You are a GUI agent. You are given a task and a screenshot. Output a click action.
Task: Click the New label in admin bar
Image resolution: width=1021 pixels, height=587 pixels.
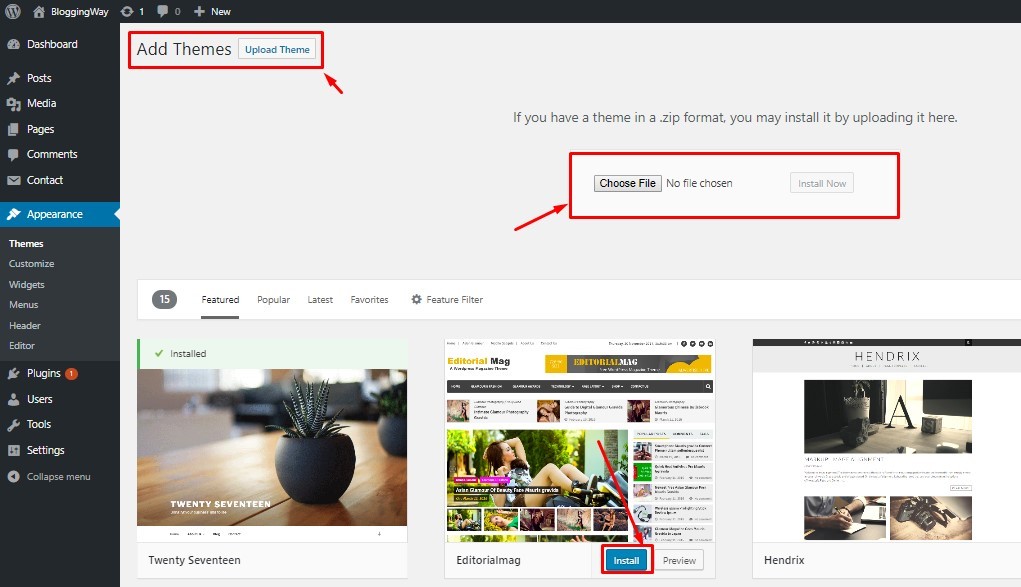tap(221, 12)
